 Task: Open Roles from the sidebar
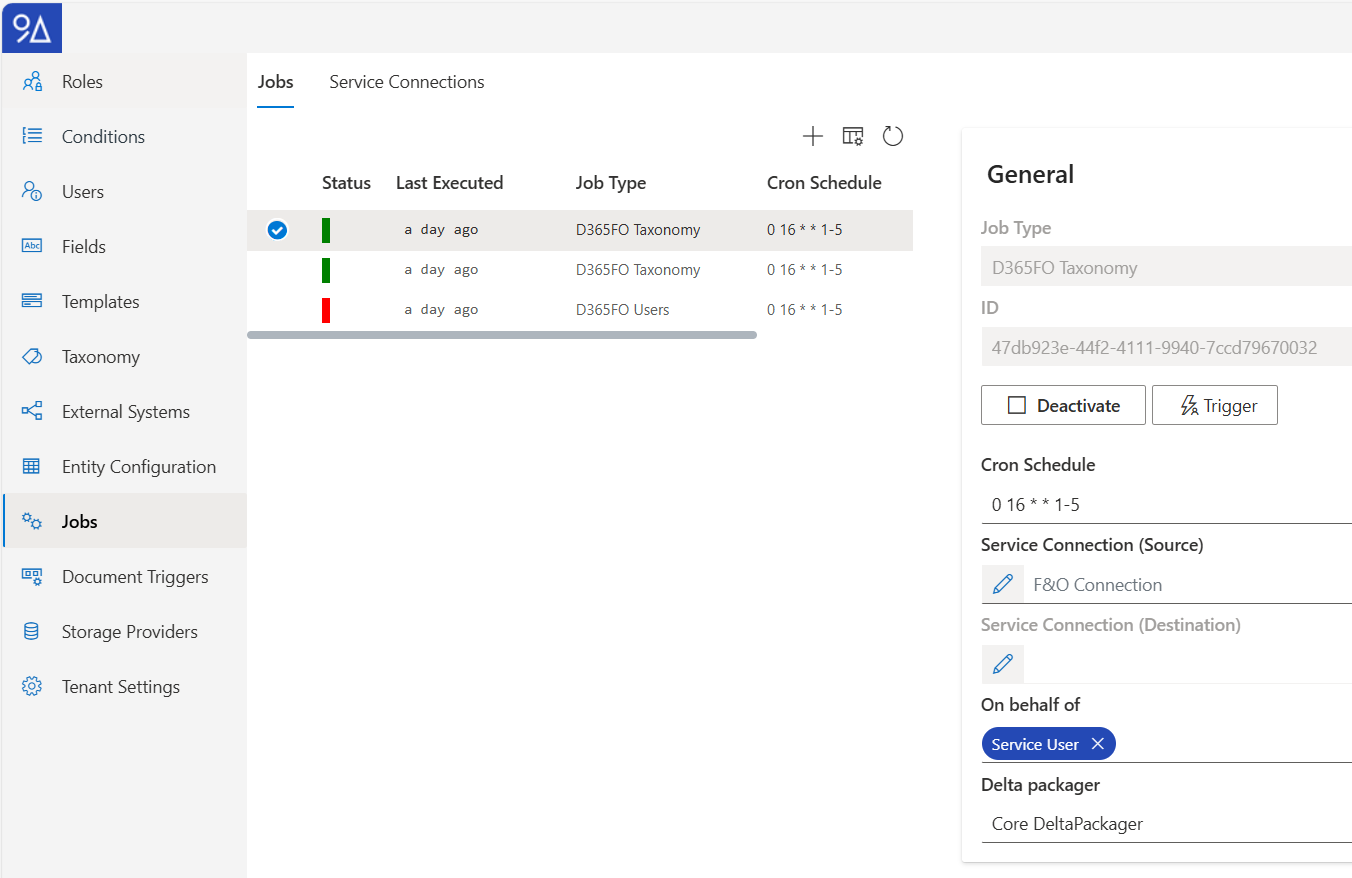tap(82, 82)
